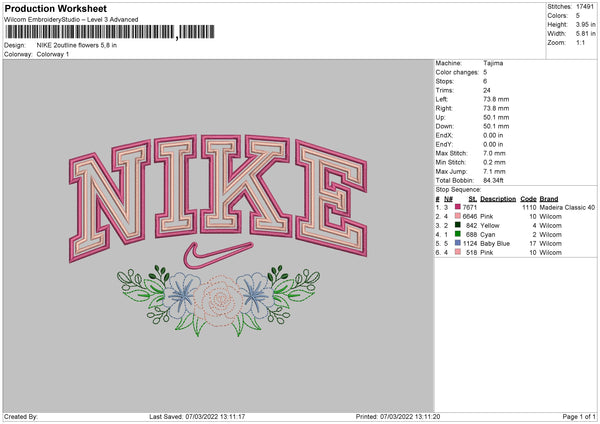600x424 pixels.
Task: Click the Max Stitch value 7.0 mm
Action: (494, 153)
